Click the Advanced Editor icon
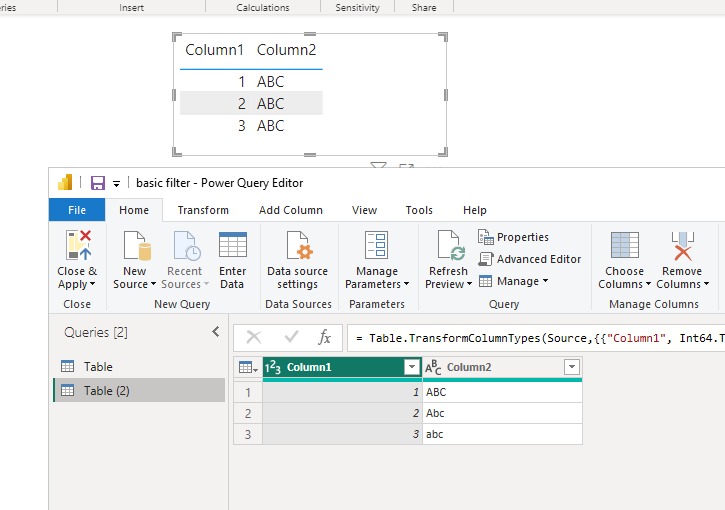 tap(485, 259)
